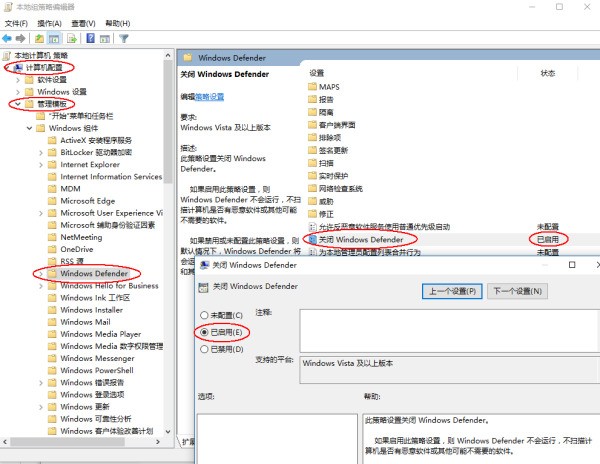Select the MDM tree item
This screenshot has height=464, width=600.
tap(70, 189)
